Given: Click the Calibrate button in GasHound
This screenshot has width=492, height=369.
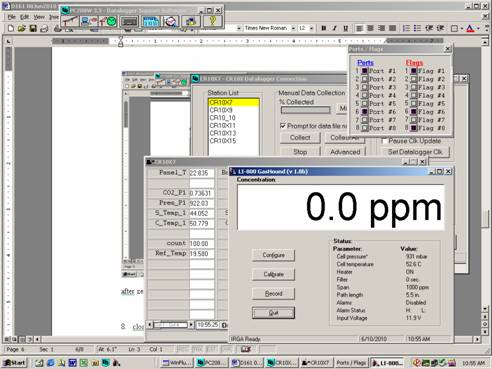Looking at the screenshot, I should pos(273,274).
